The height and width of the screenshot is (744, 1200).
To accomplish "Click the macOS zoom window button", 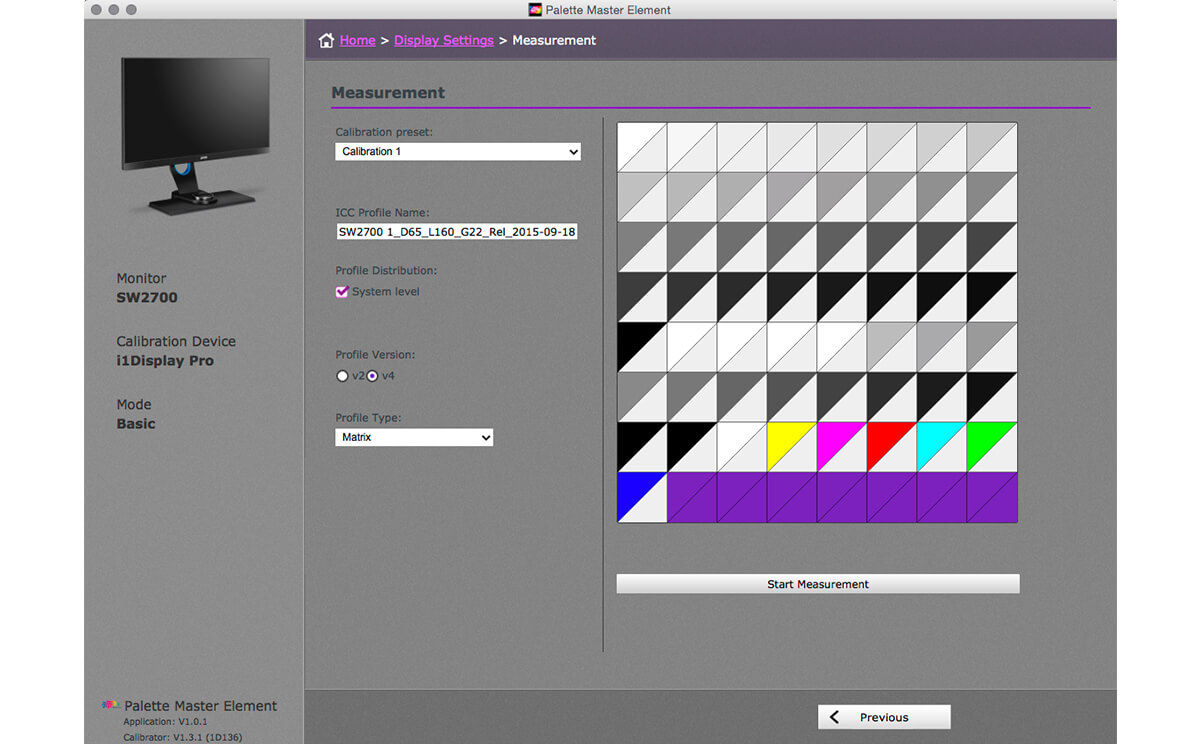I will (131, 10).
